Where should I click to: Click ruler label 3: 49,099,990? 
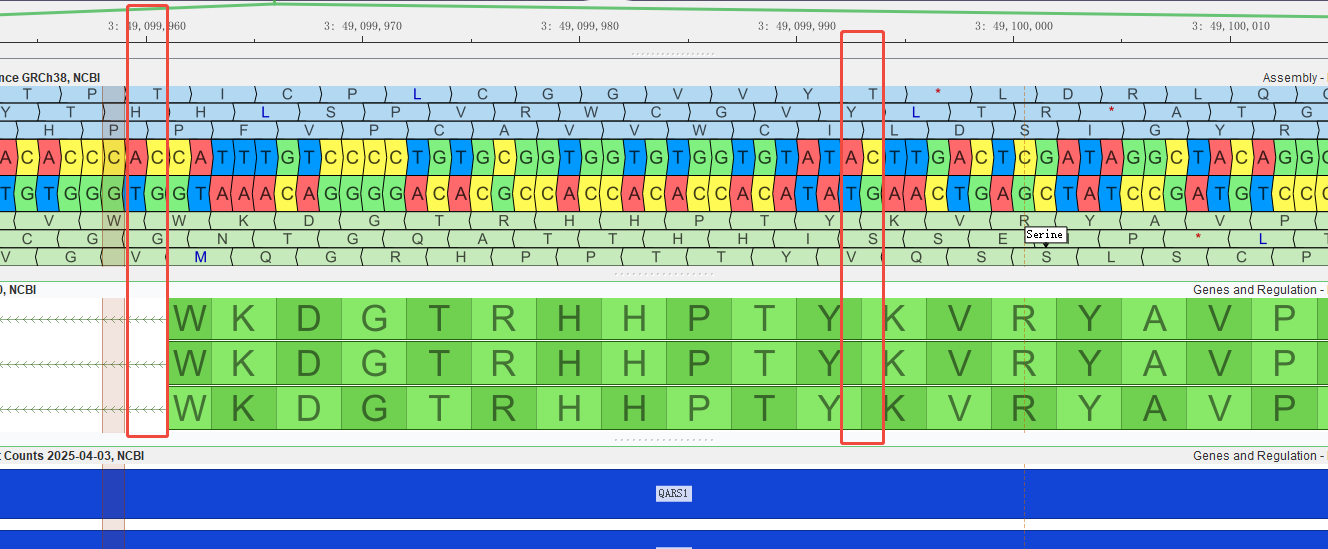[797, 26]
